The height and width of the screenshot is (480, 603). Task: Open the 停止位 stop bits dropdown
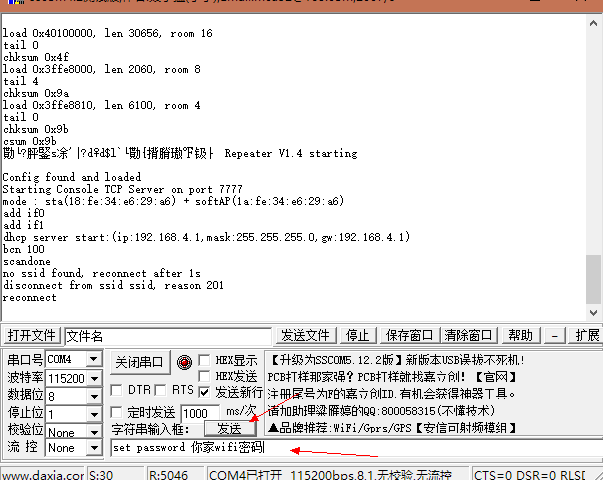93,414
